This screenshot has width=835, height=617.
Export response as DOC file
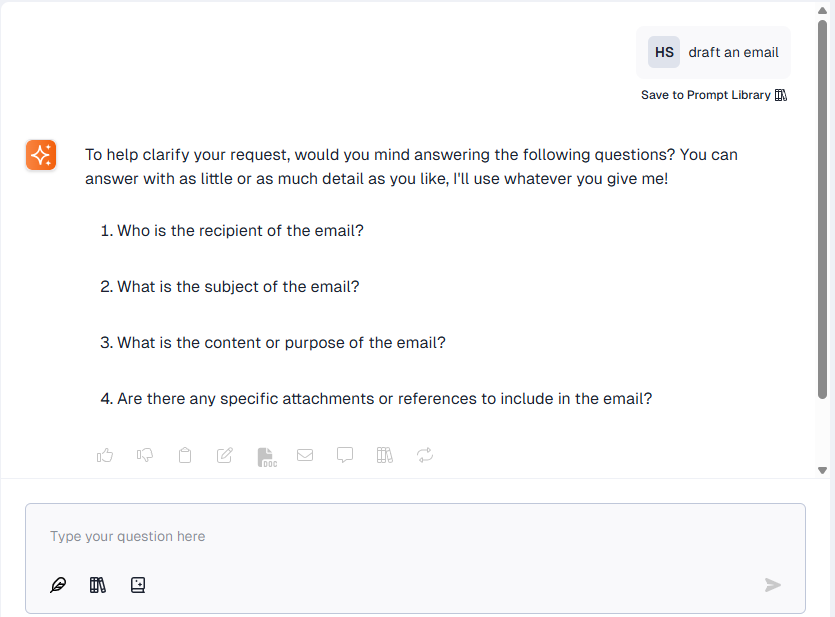click(266, 456)
